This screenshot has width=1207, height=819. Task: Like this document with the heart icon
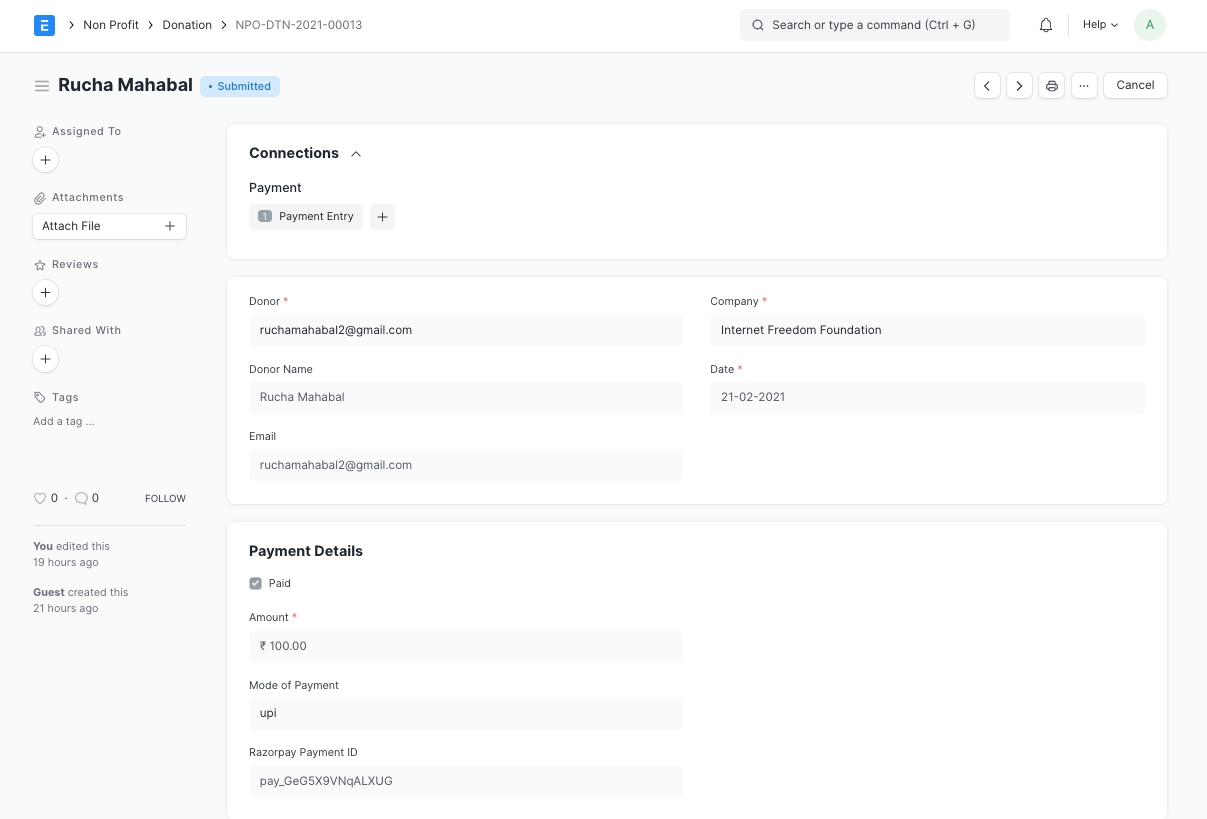[40, 498]
